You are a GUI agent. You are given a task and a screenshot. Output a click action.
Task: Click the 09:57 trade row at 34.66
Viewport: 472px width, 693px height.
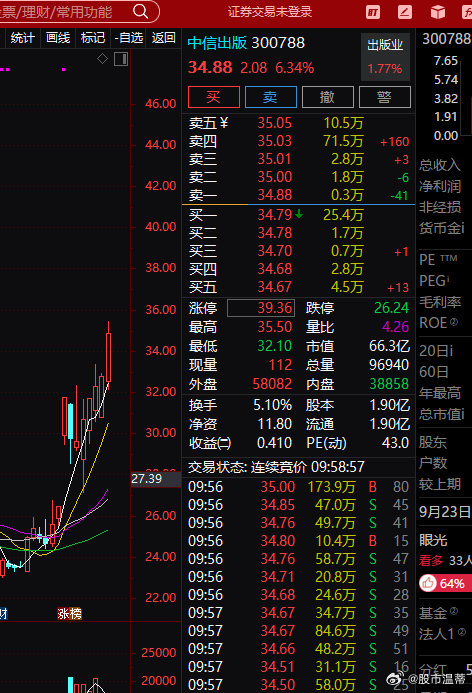tap(298, 649)
